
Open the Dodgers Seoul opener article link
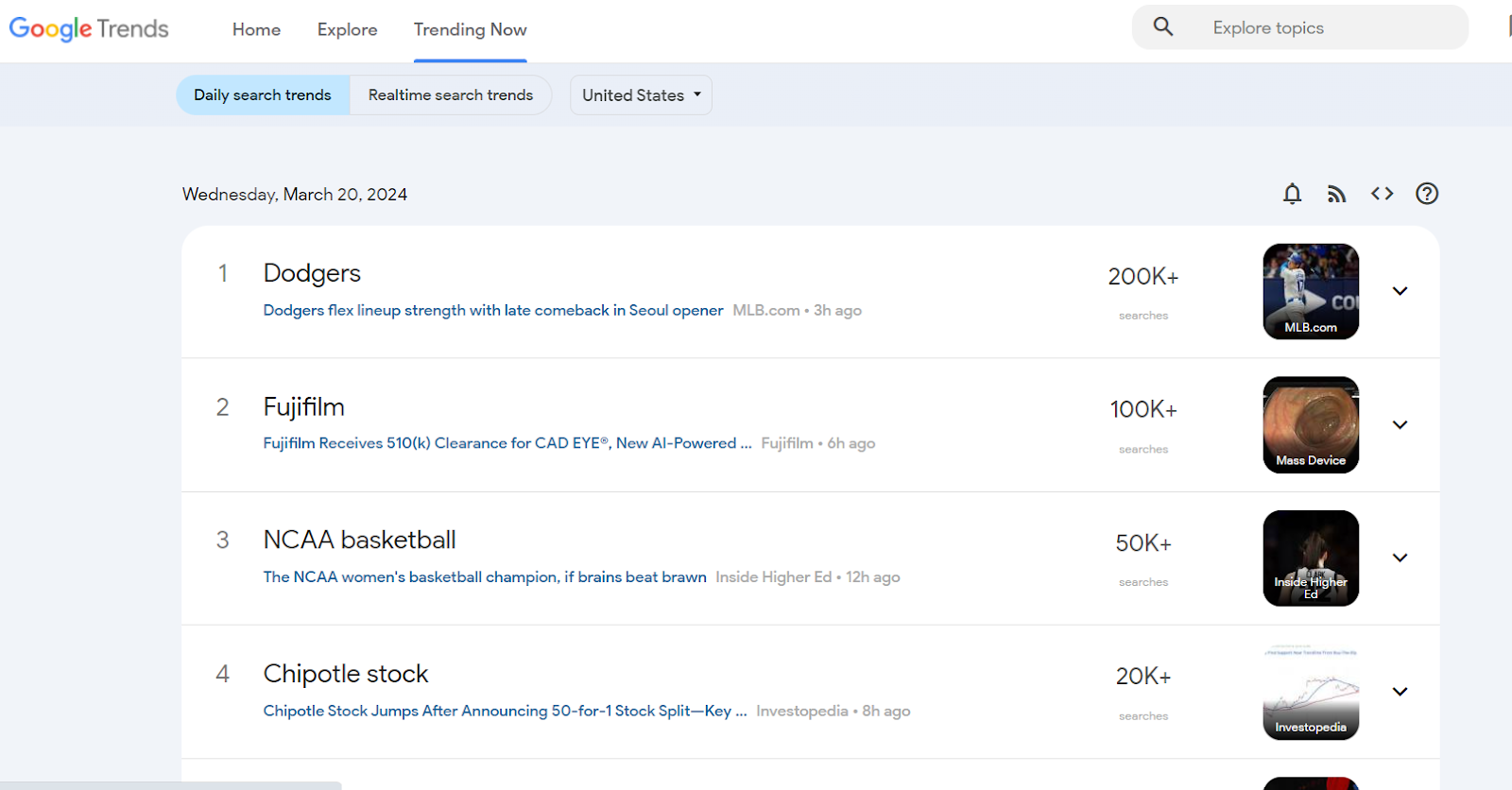(x=493, y=310)
